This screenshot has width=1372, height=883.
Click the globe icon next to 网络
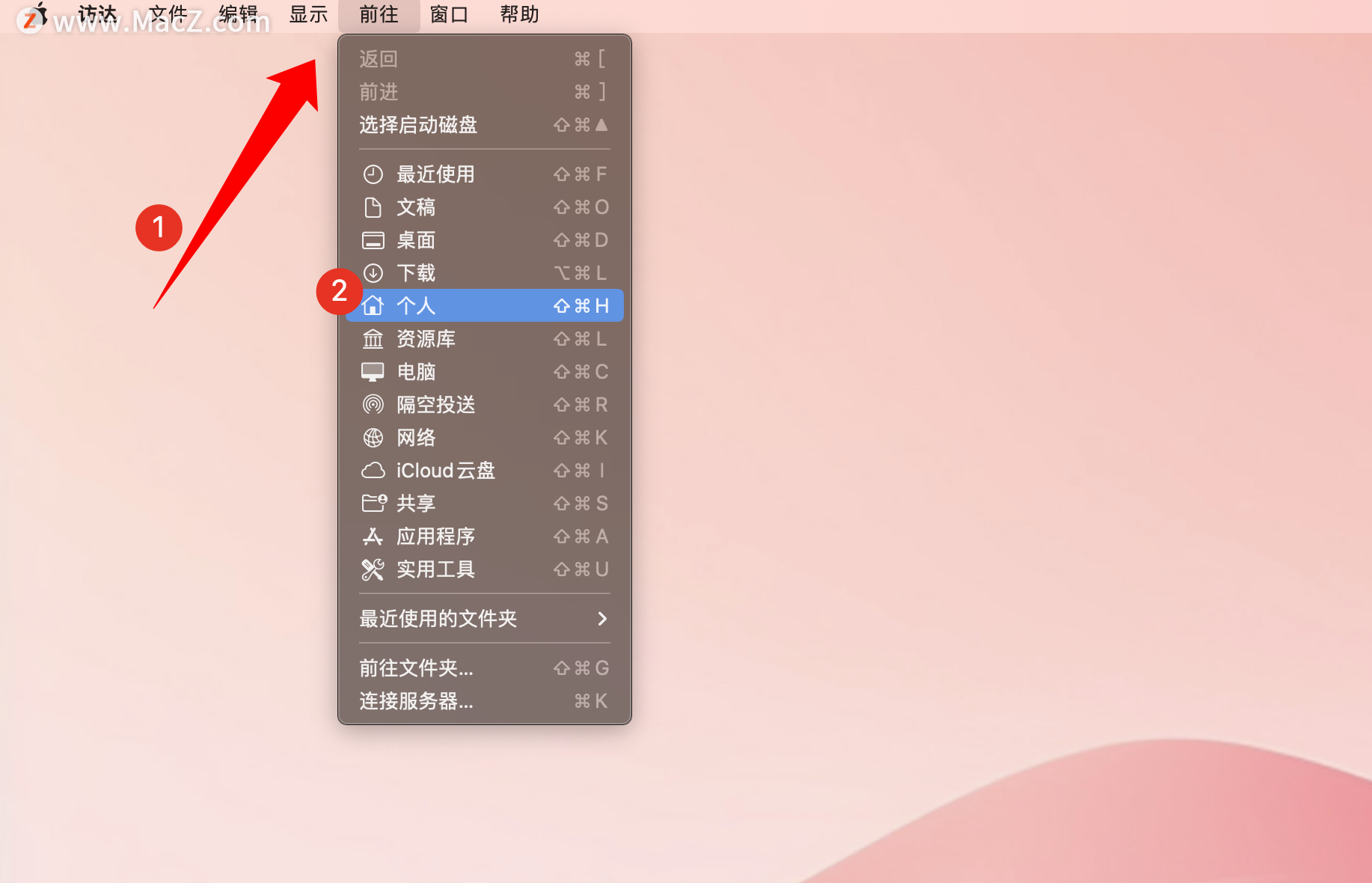click(x=373, y=438)
